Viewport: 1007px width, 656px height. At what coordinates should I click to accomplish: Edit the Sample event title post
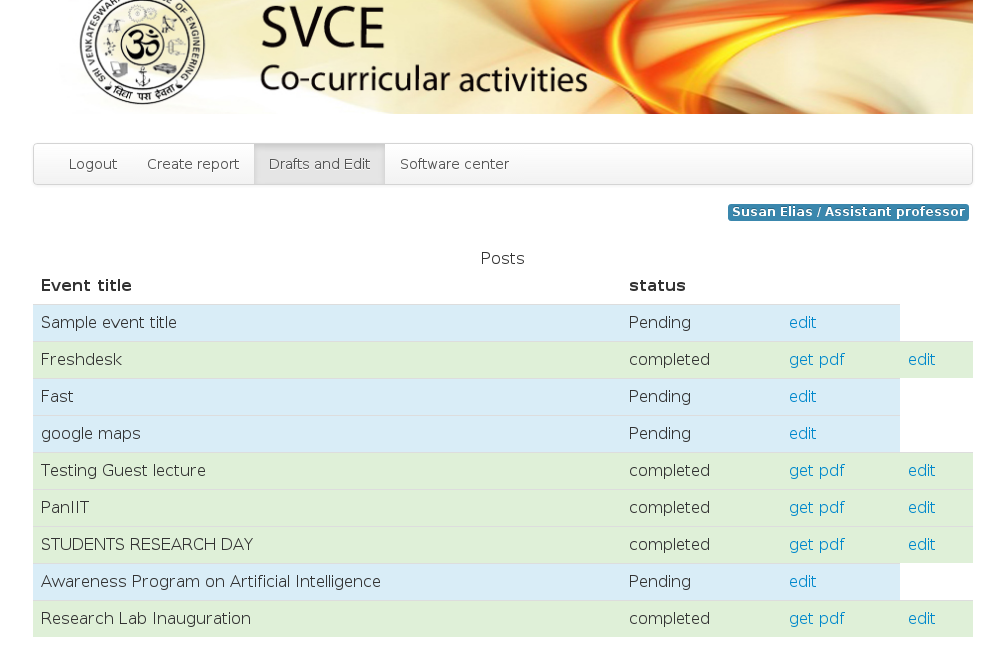tap(802, 323)
